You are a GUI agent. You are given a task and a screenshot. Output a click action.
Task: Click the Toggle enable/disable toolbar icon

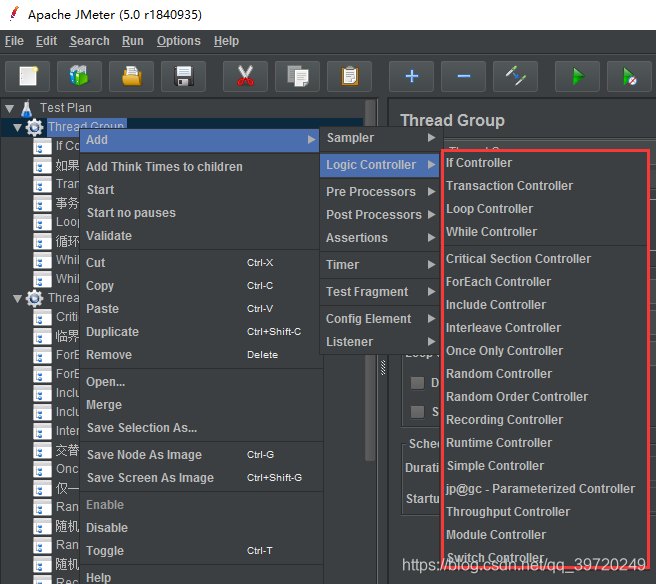(515, 76)
